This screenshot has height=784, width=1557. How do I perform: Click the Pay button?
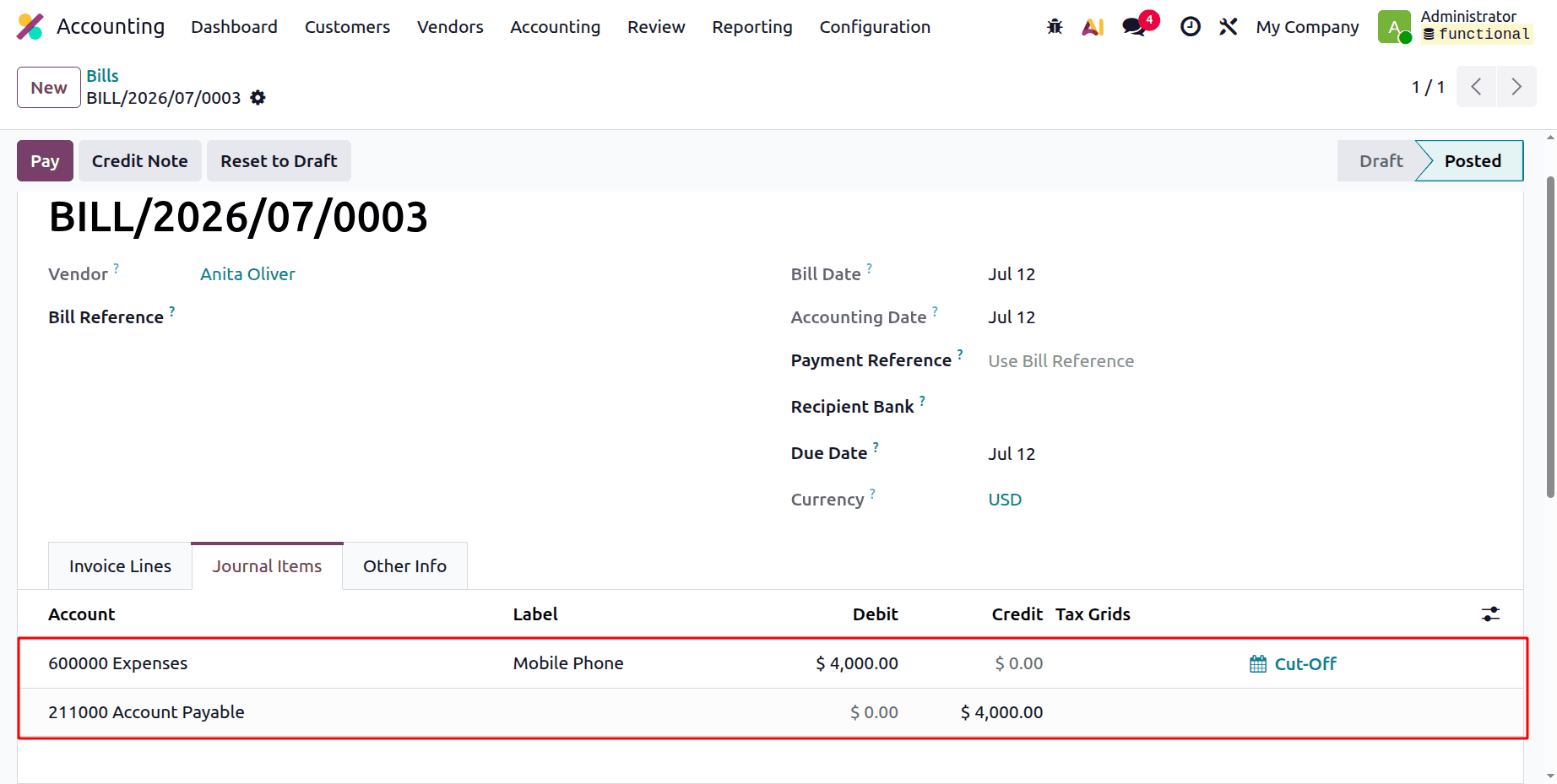tap(45, 161)
